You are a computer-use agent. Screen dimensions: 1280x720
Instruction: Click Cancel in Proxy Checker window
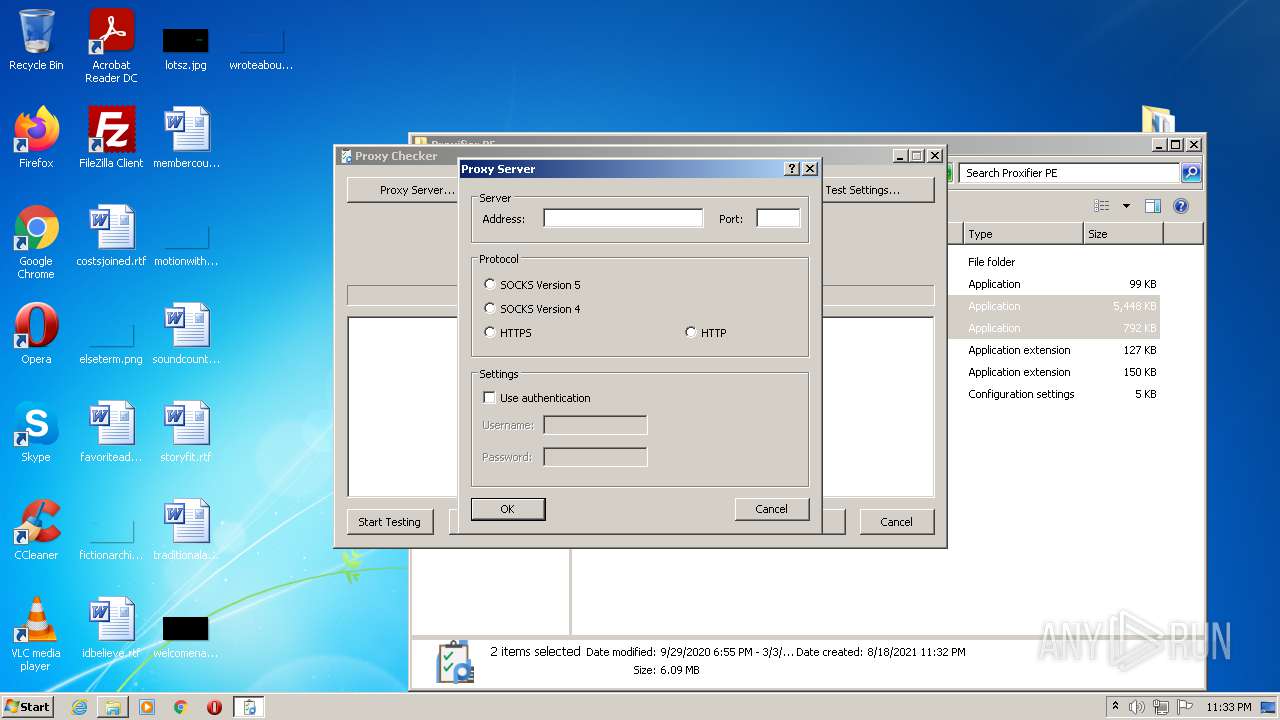pyautogui.click(x=896, y=522)
